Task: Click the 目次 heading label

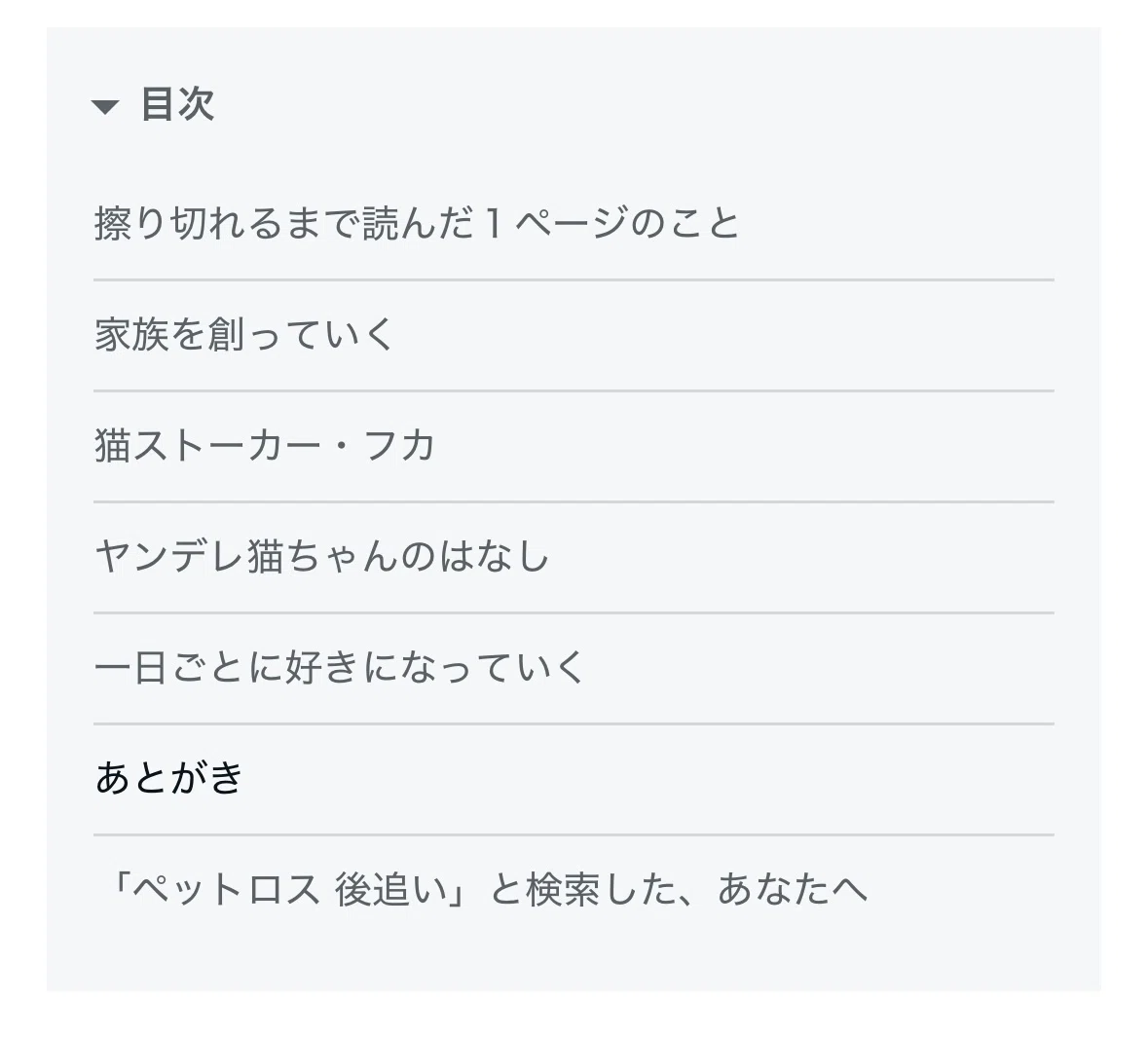Action: pos(177,104)
